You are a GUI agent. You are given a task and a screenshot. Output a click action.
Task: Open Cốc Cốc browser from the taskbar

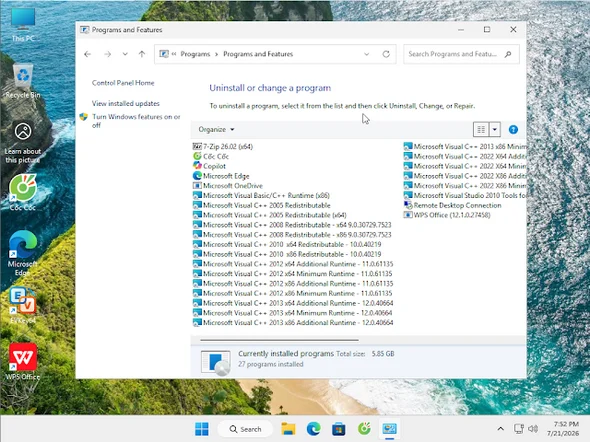click(364, 429)
